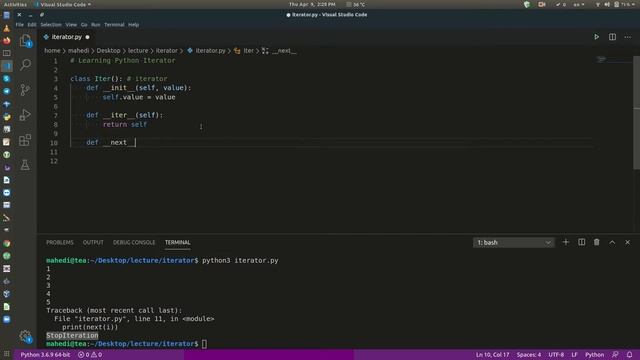Open Manage gear in activity bar
Viewport: 640px width, 360px height.
coord(25,336)
